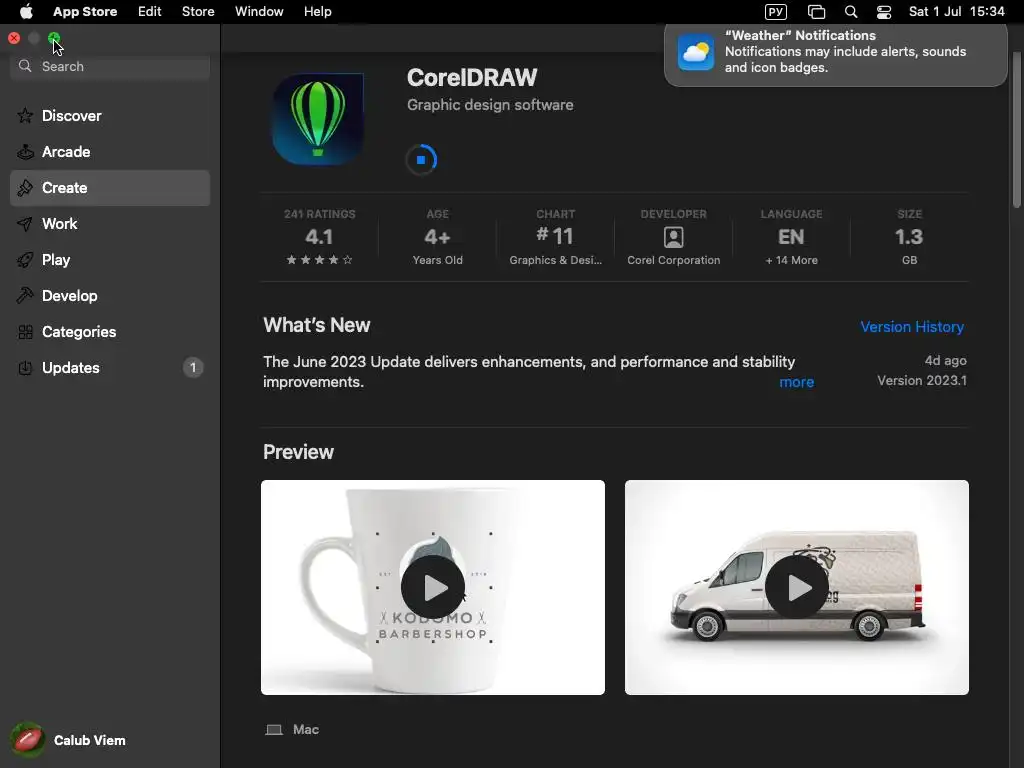Click the Discover star icon
Image resolution: width=1024 pixels, height=768 pixels.
(25, 116)
